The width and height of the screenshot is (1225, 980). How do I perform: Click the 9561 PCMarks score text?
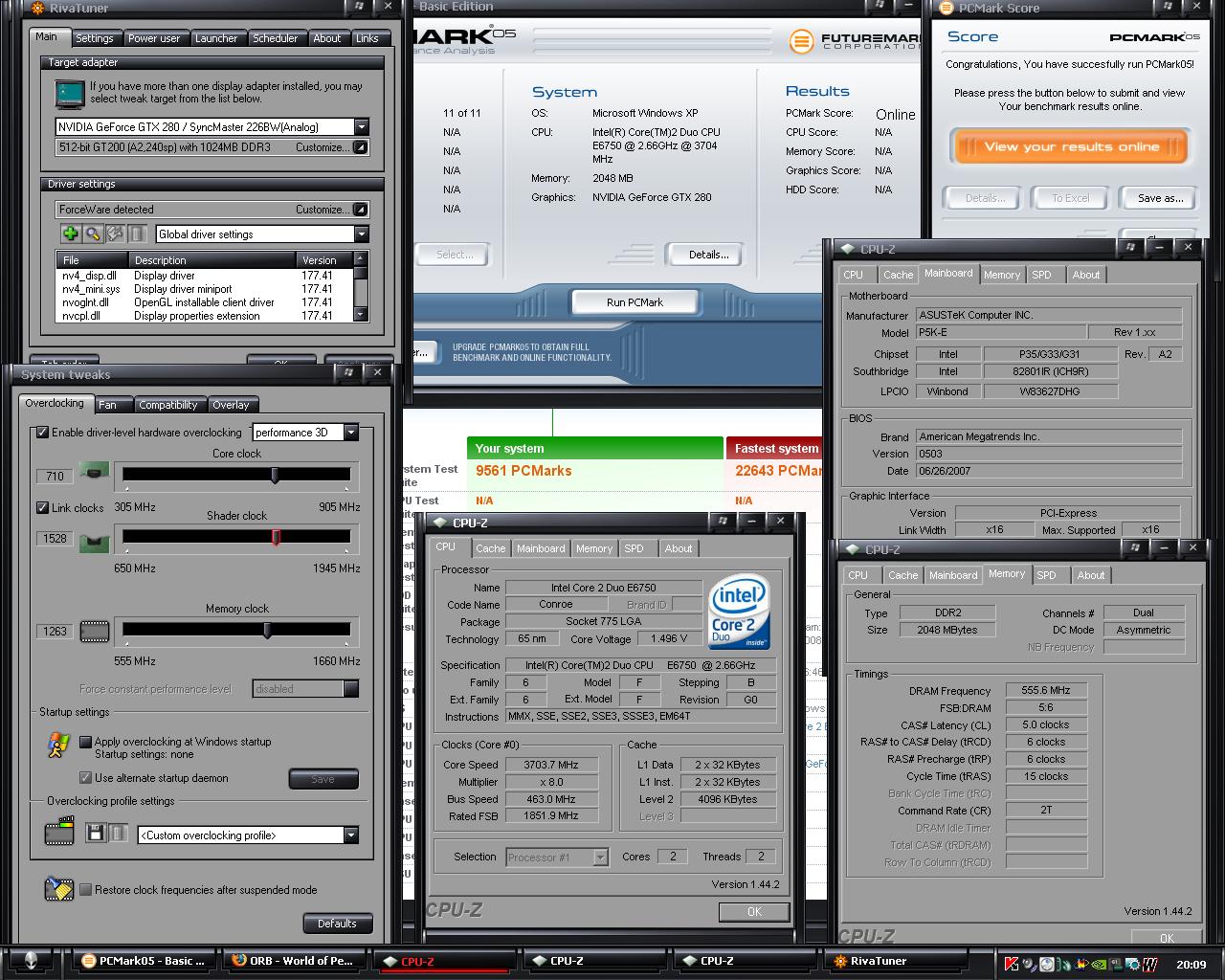pos(523,471)
